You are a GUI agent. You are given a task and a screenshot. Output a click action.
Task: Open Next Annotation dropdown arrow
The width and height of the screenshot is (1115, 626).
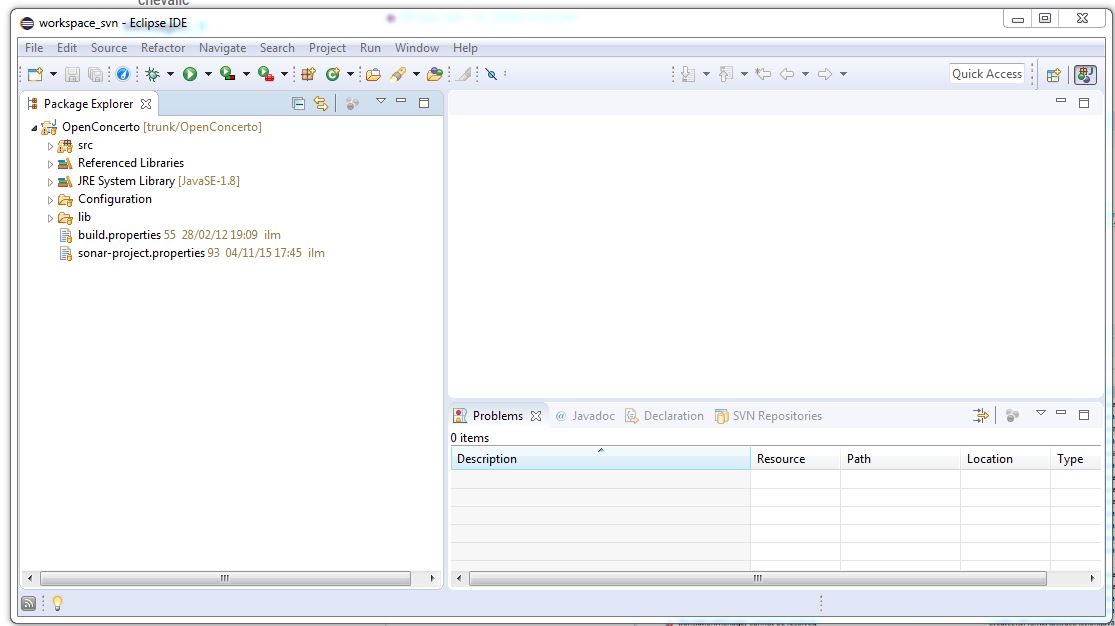click(x=706, y=74)
